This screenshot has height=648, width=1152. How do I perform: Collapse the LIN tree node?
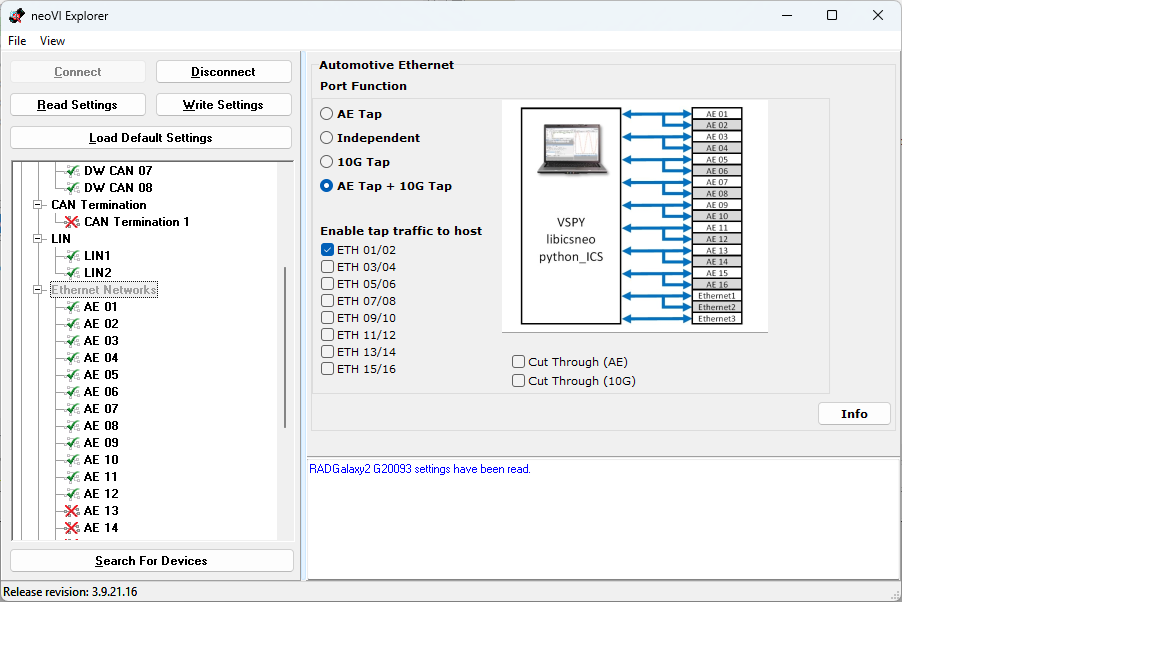point(38,239)
